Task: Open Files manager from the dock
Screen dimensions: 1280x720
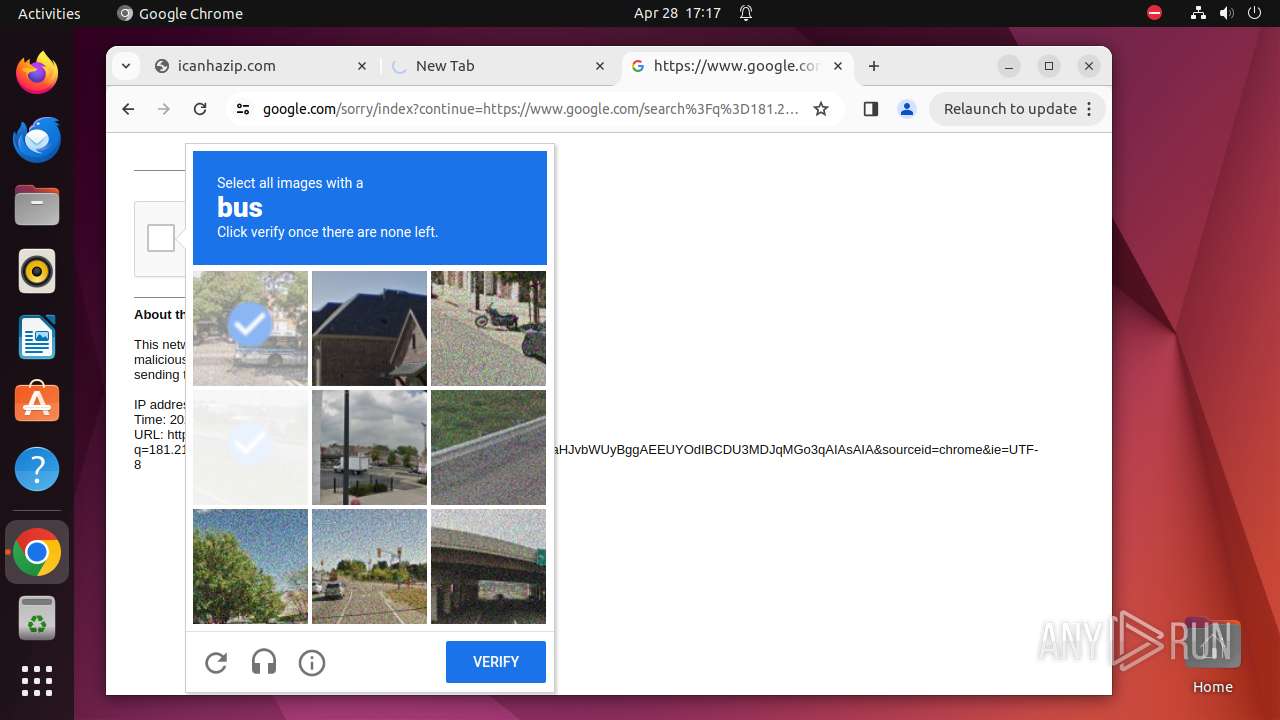Action: click(37, 205)
